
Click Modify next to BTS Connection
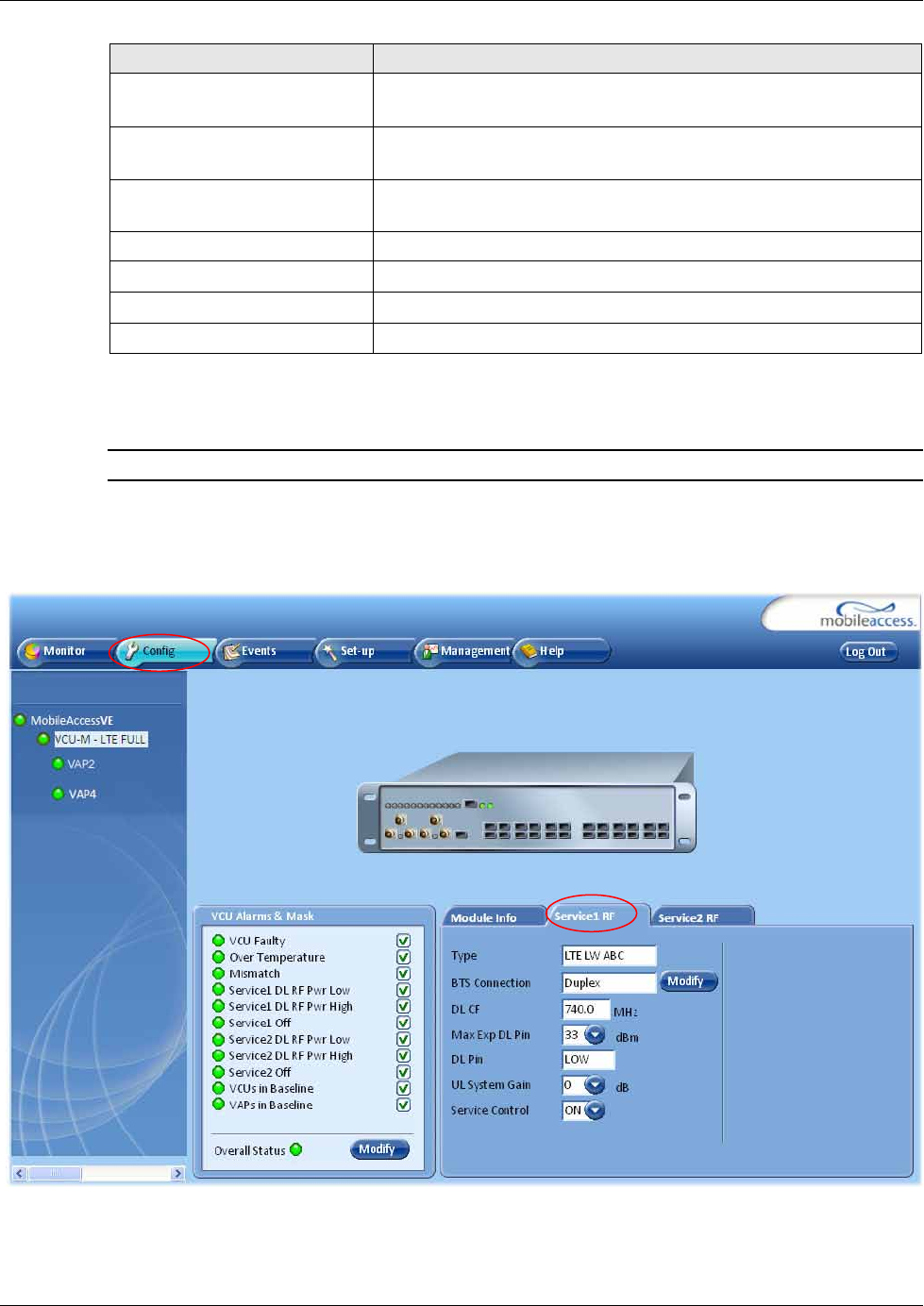688,981
